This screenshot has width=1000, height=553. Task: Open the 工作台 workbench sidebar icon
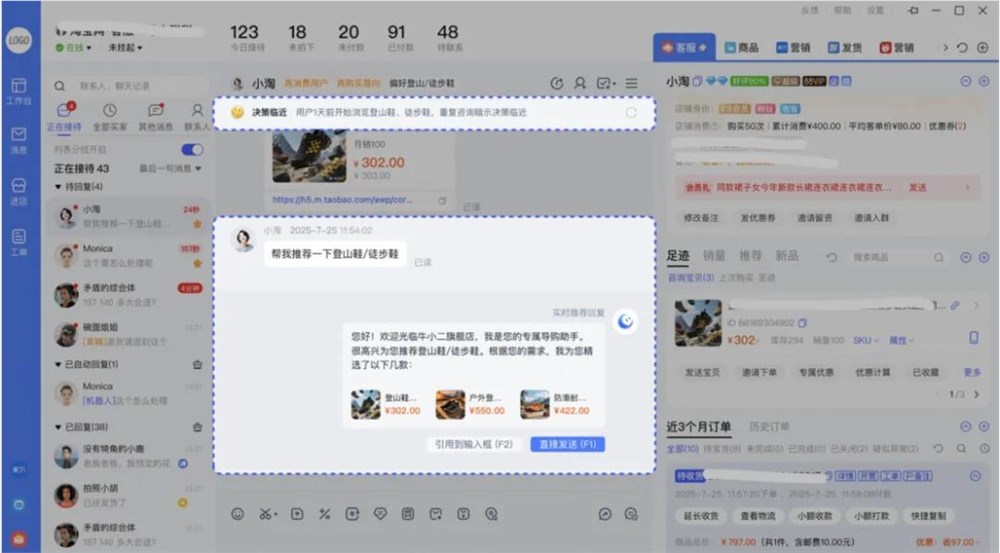pyautogui.click(x=19, y=90)
